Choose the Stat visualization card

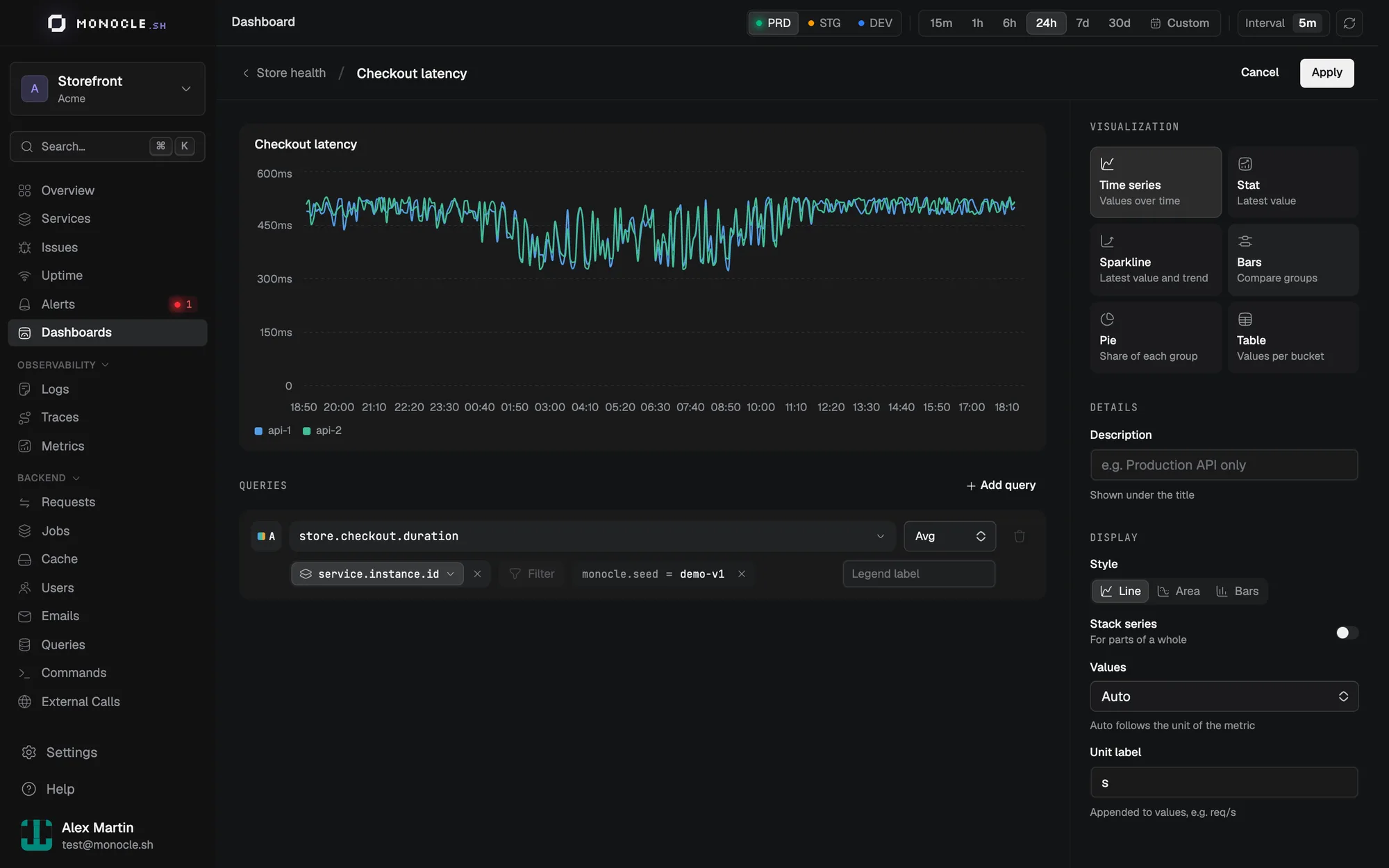1293,182
